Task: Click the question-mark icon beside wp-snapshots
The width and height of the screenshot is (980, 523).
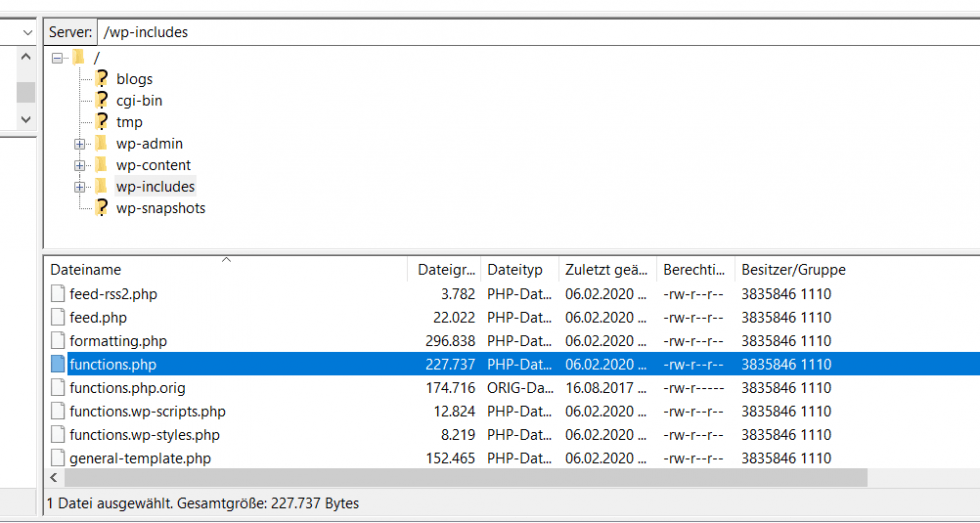Action: point(101,207)
